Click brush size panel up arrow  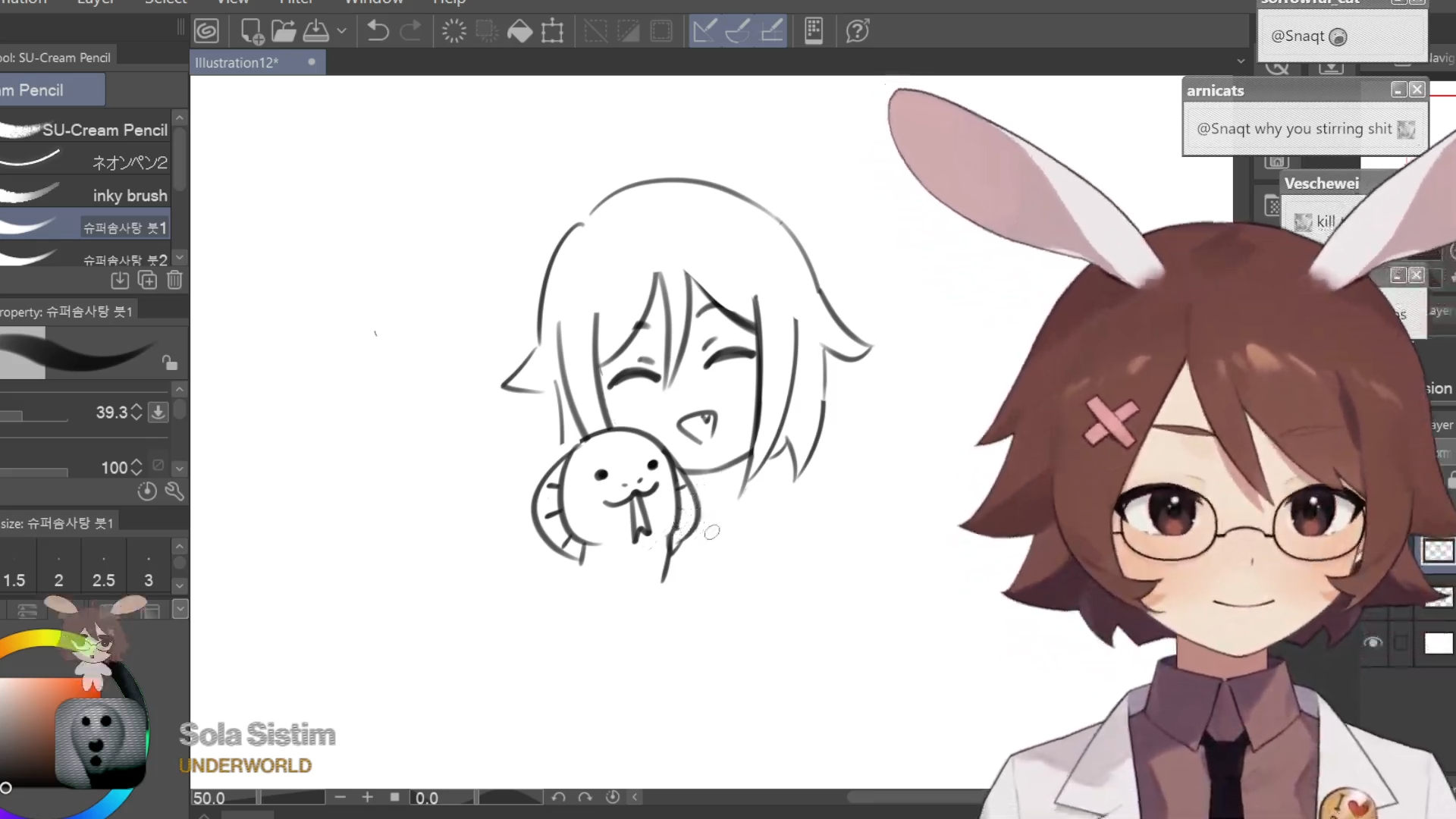pos(180,546)
